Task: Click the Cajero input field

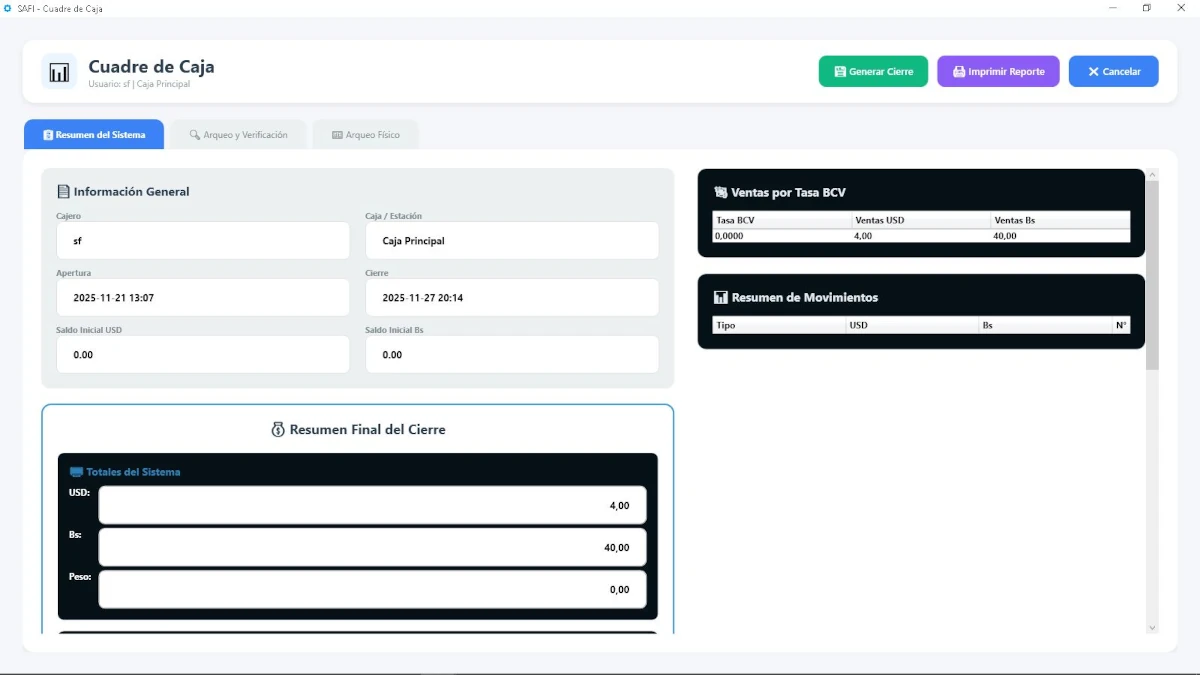Action: click(203, 241)
